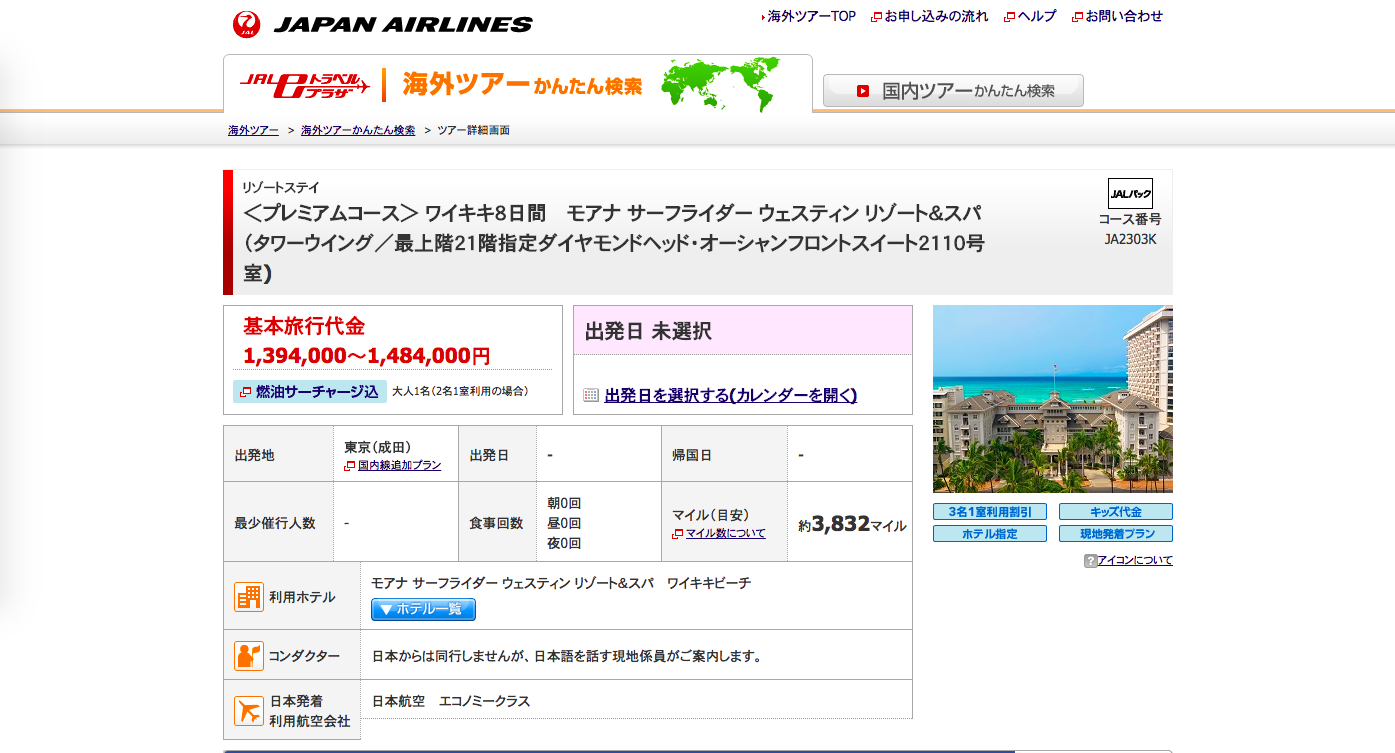Click the world map graphic

click(x=720, y=83)
